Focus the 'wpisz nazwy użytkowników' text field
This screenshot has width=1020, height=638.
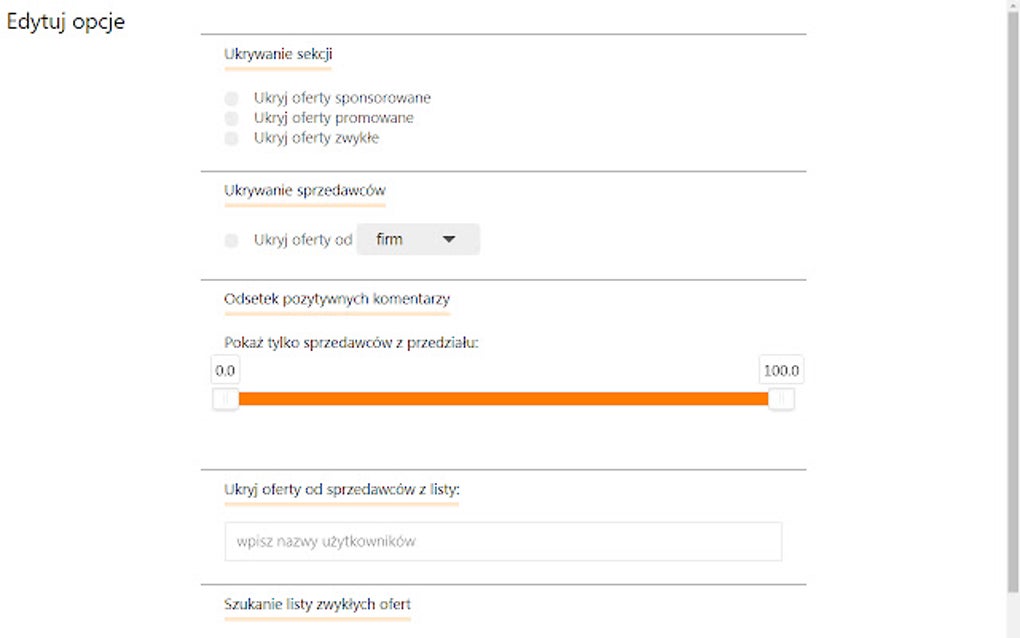pyautogui.click(x=503, y=541)
